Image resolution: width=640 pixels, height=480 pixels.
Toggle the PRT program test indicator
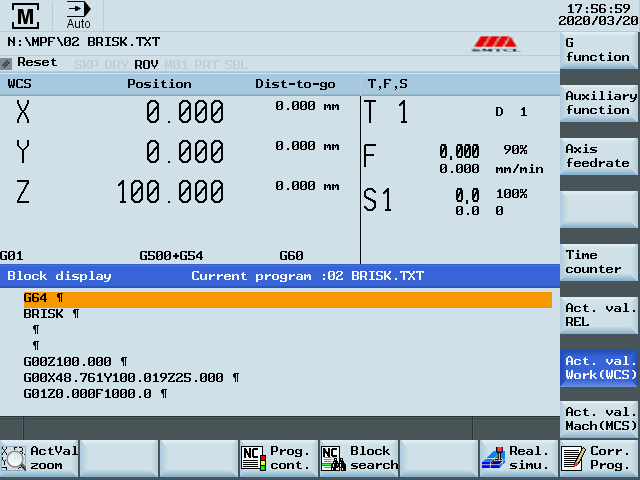click(x=206, y=64)
